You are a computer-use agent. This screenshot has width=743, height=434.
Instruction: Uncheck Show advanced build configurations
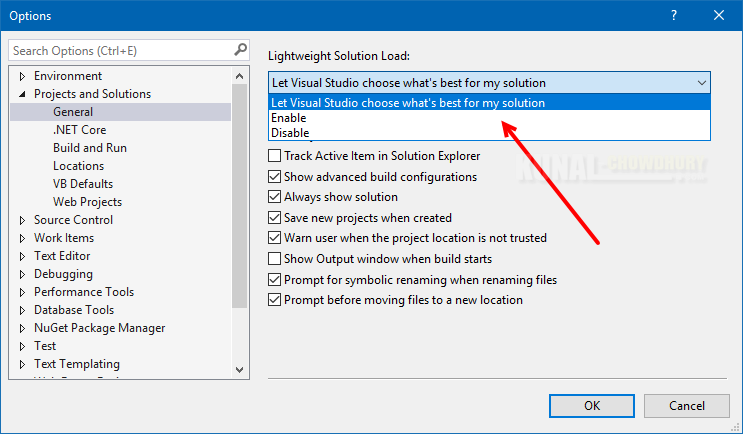click(x=275, y=177)
